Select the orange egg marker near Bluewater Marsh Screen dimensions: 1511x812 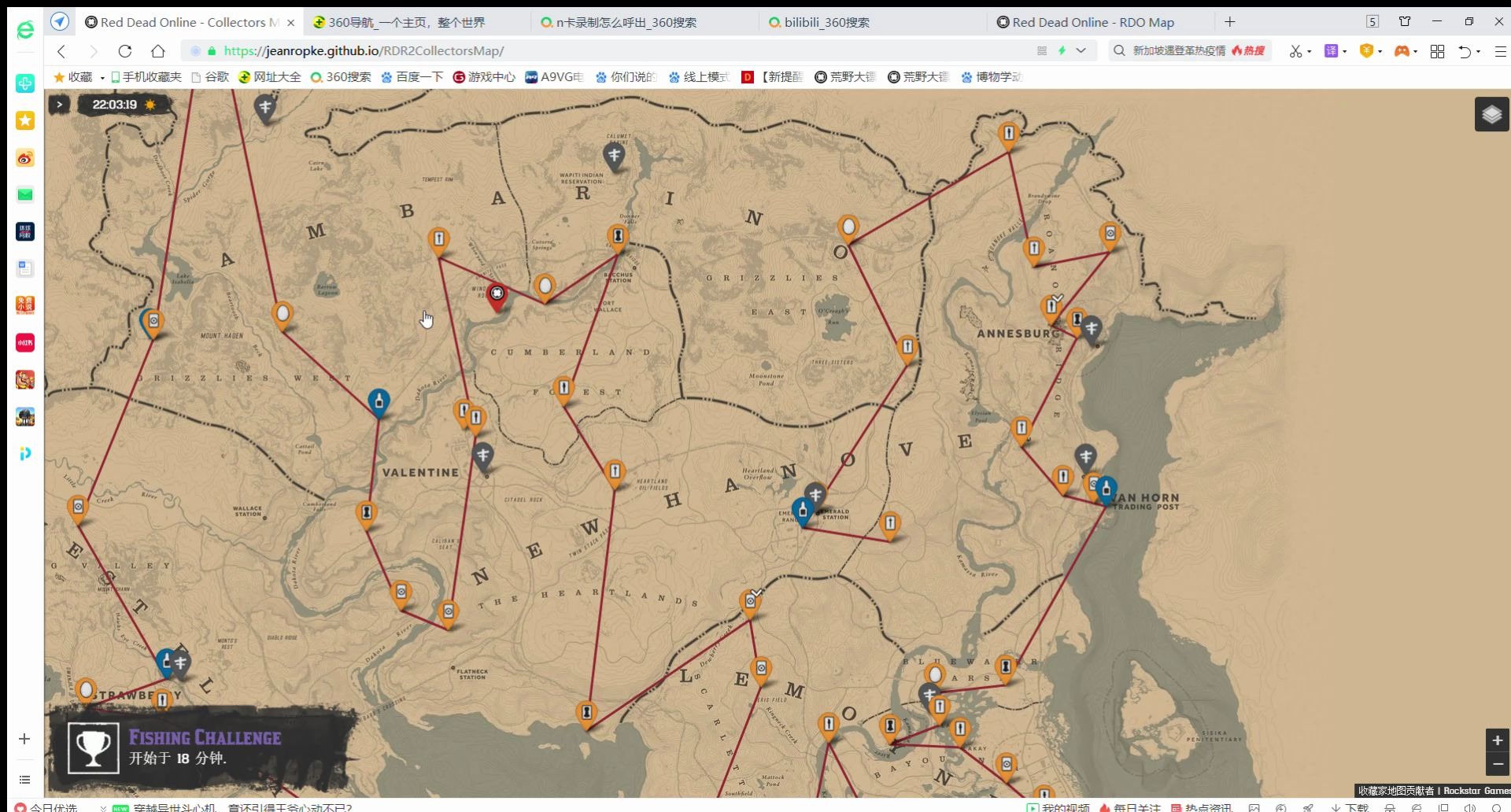coord(934,676)
